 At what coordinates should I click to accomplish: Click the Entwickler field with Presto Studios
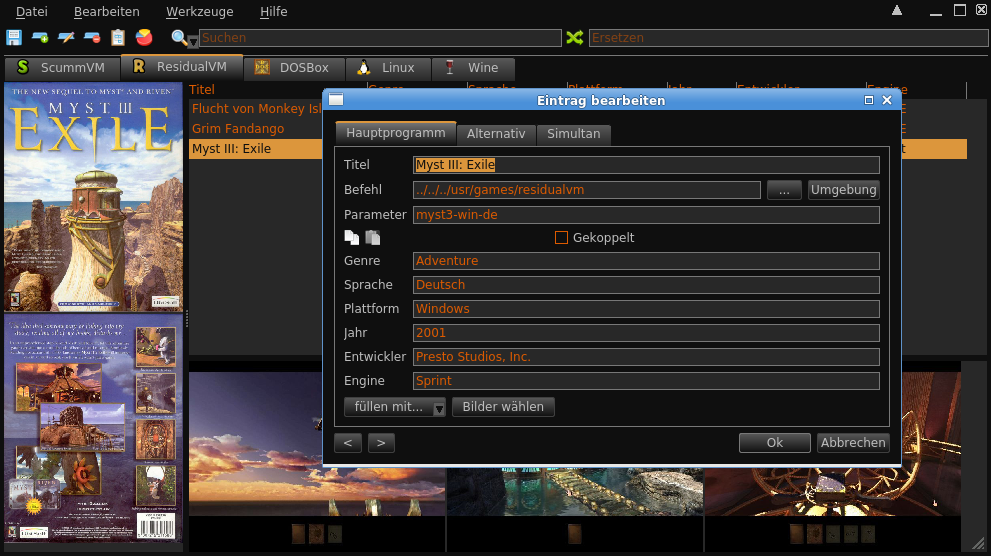pos(646,357)
